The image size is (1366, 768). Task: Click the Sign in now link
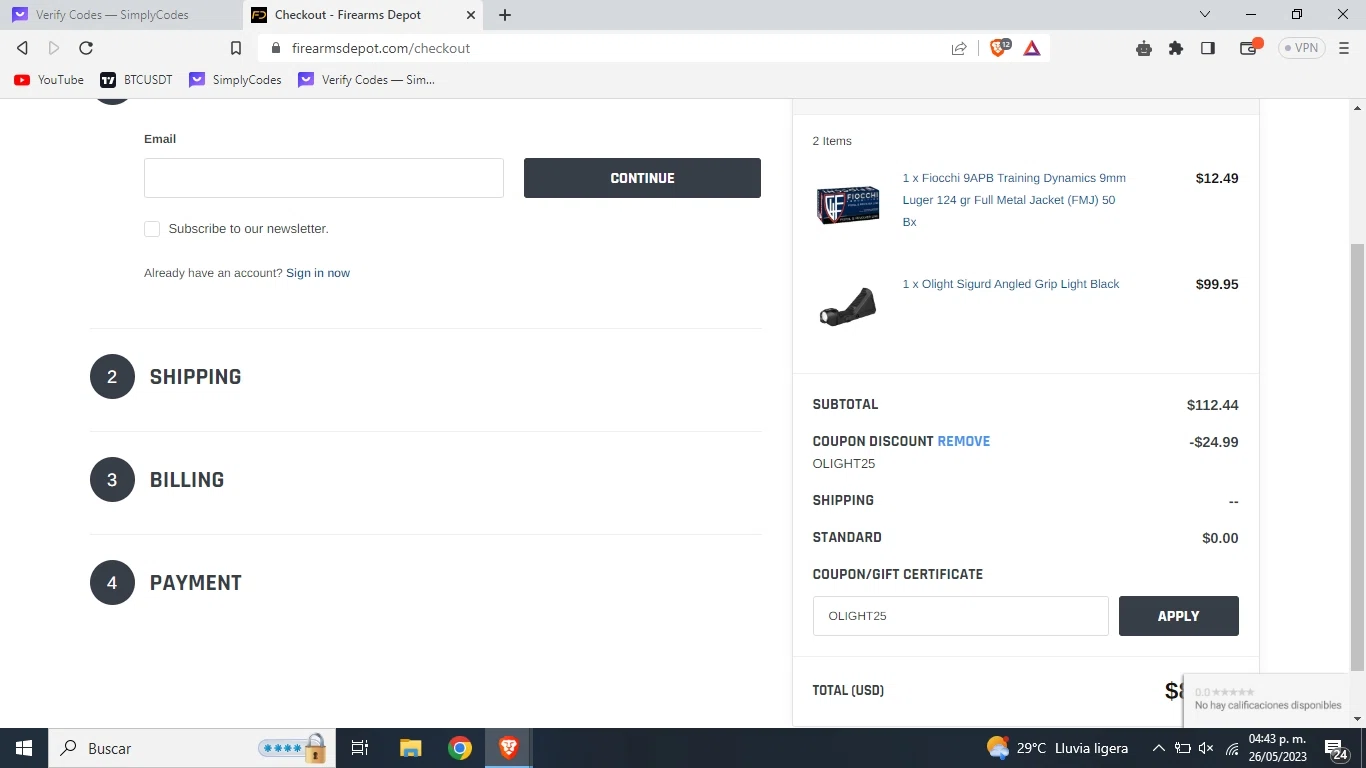[x=318, y=273]
